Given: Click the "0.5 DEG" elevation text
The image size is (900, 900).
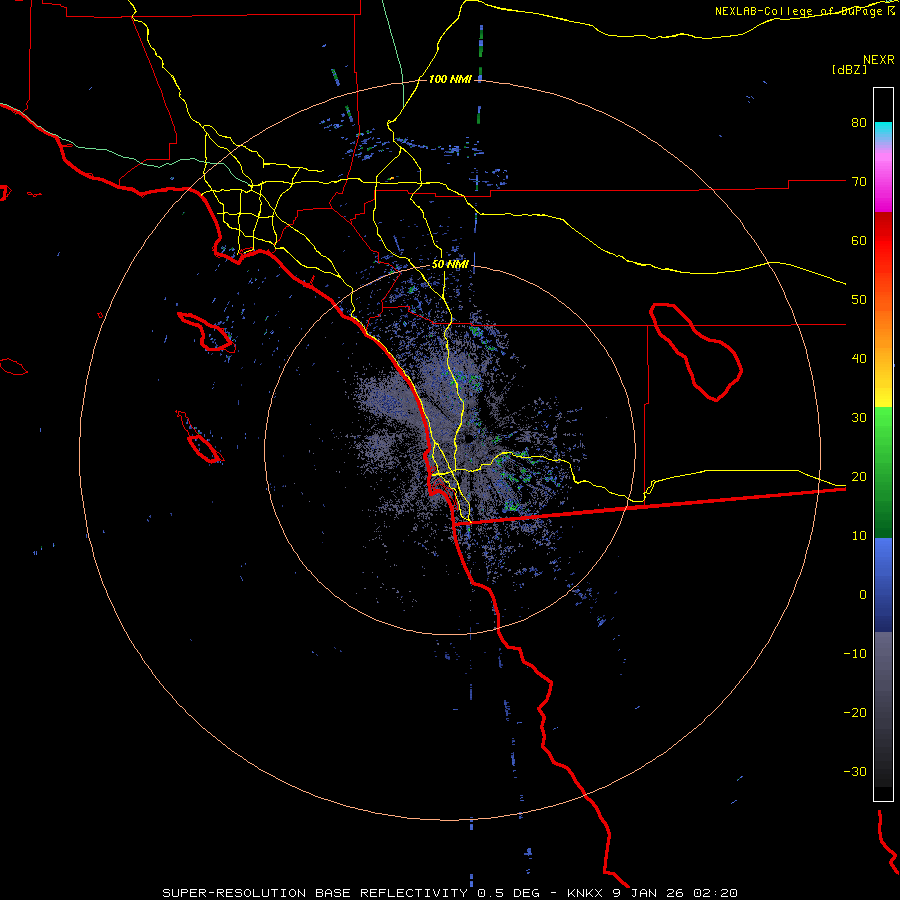Looking at the screenshot, I should click(508, 893).
